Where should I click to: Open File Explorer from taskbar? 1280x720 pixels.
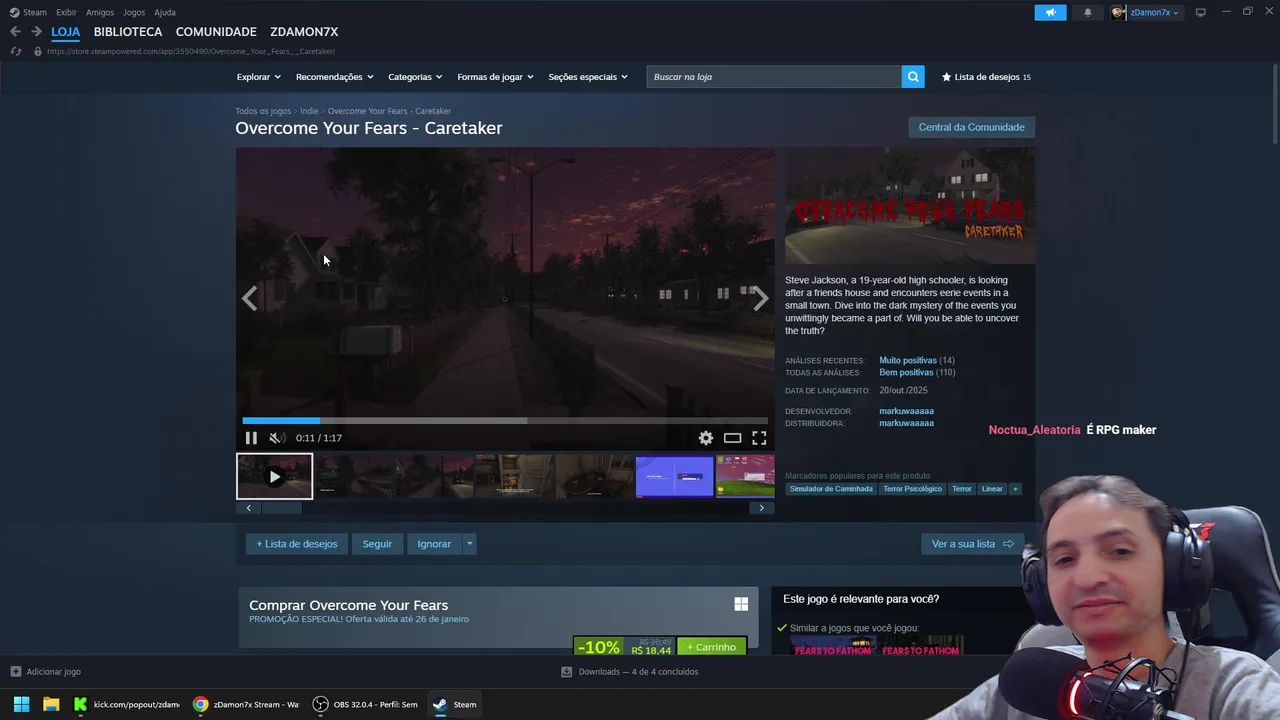[51, 704]
